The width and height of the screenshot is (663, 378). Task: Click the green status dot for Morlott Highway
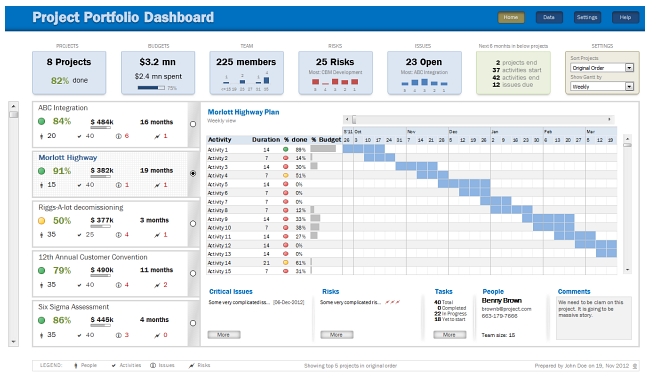tap(41, 171)
